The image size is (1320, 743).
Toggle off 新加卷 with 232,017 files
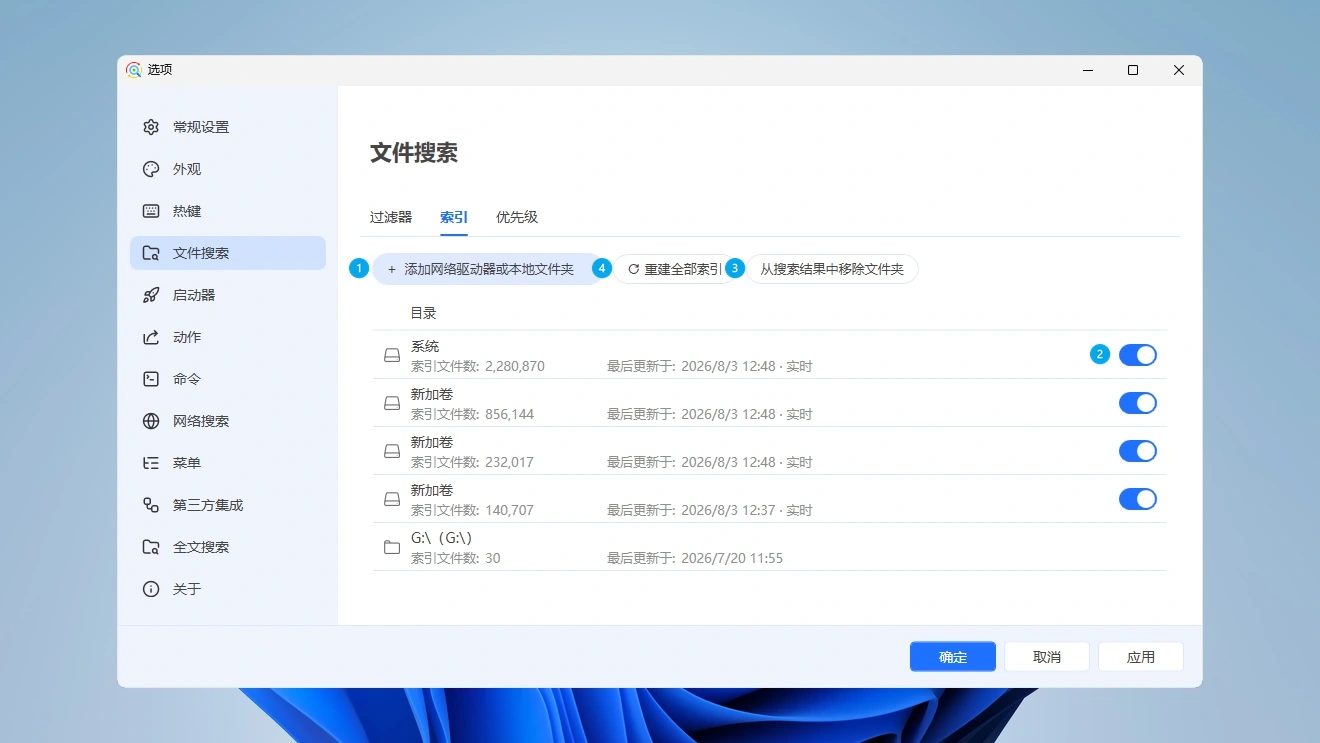1138,451
